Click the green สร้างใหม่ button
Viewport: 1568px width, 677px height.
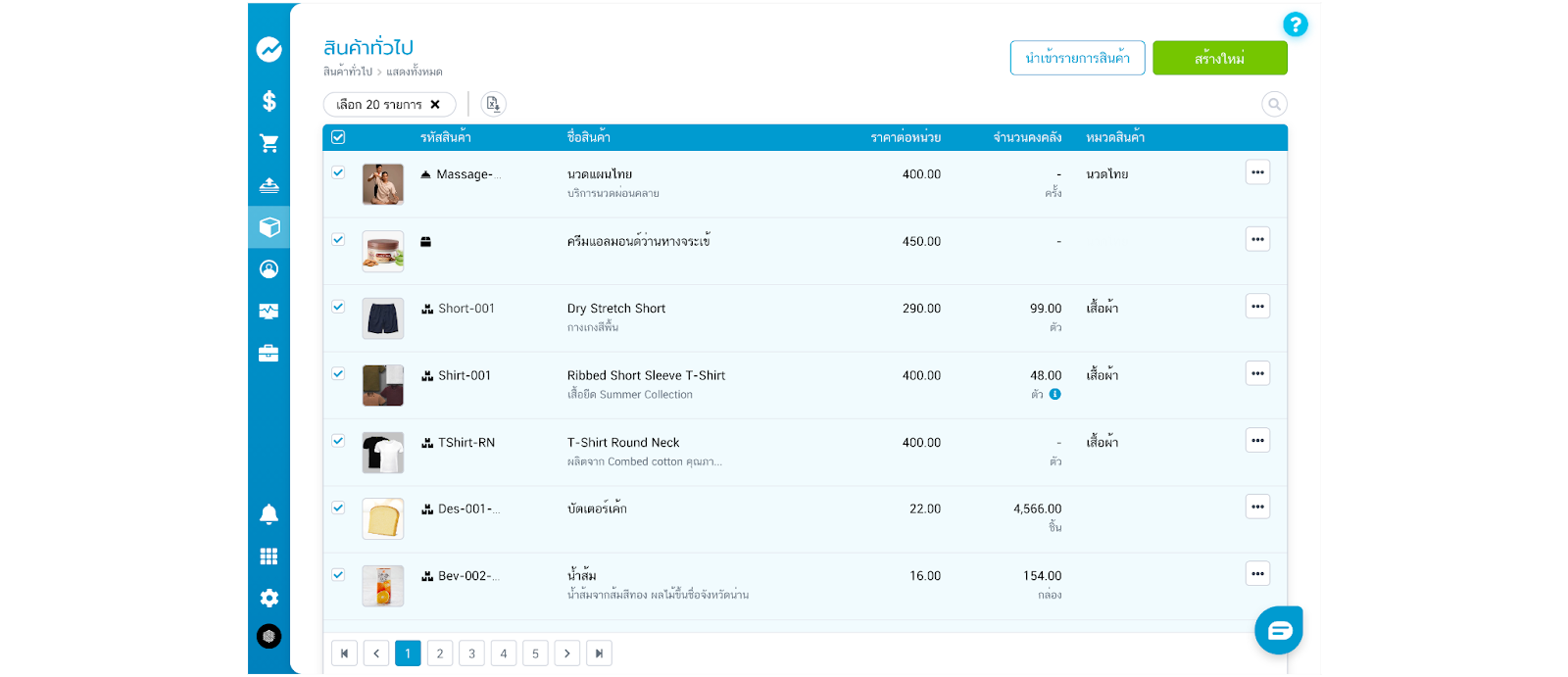(x=1219, y=58)
